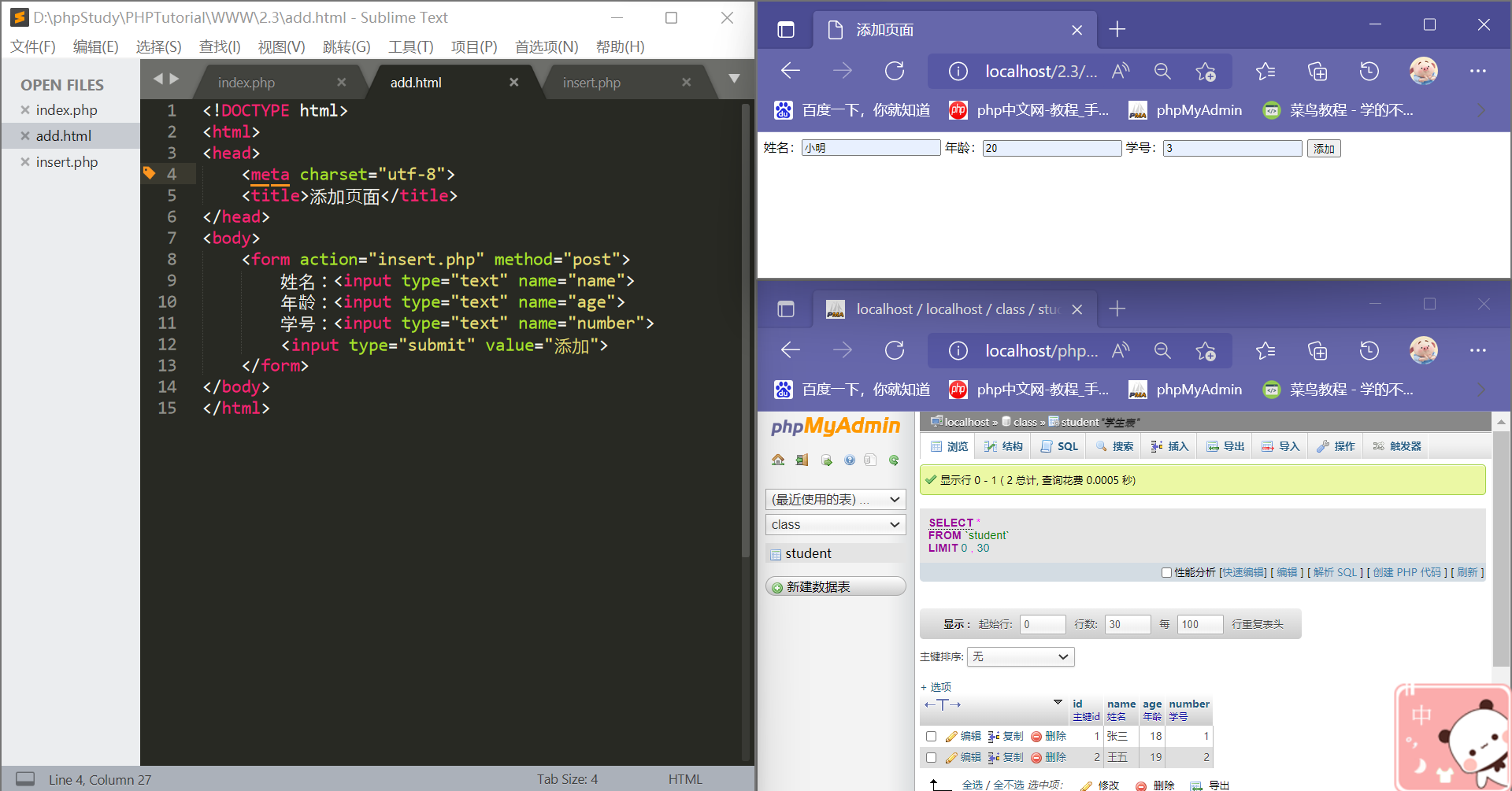Viewport: 1512px width, 791px height.
Task: Open Sublime 文件(F) menu
Action: [33, 47]
